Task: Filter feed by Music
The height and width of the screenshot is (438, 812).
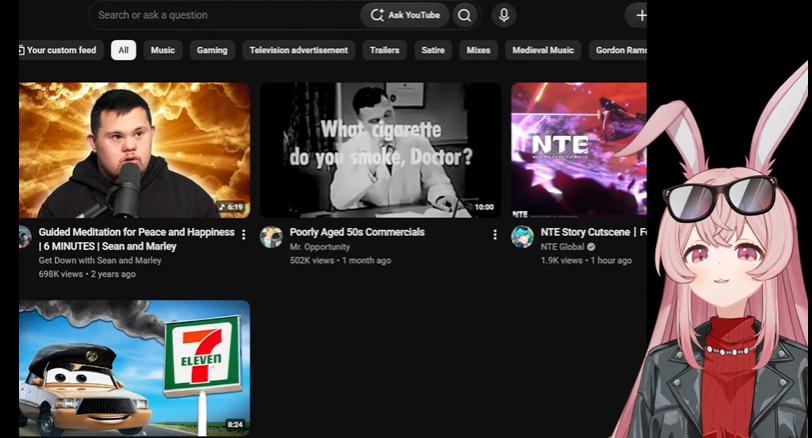Action: 163,50
